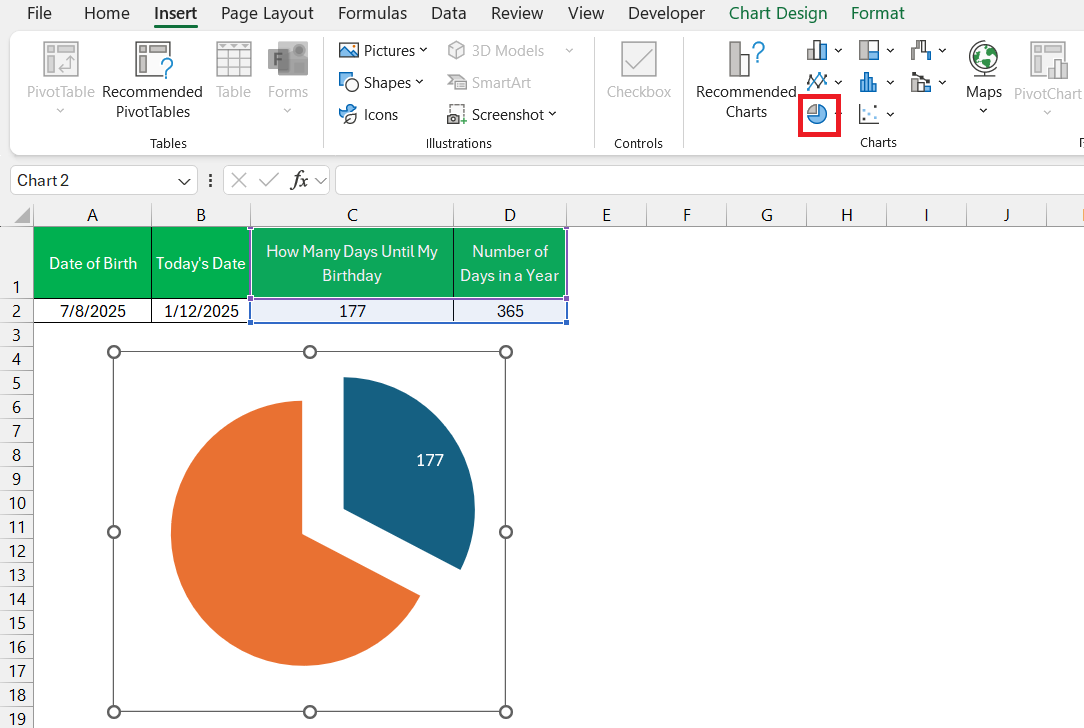The image size is (1084, 728).
Task: Open the Format tab
Action: point(877,13)
